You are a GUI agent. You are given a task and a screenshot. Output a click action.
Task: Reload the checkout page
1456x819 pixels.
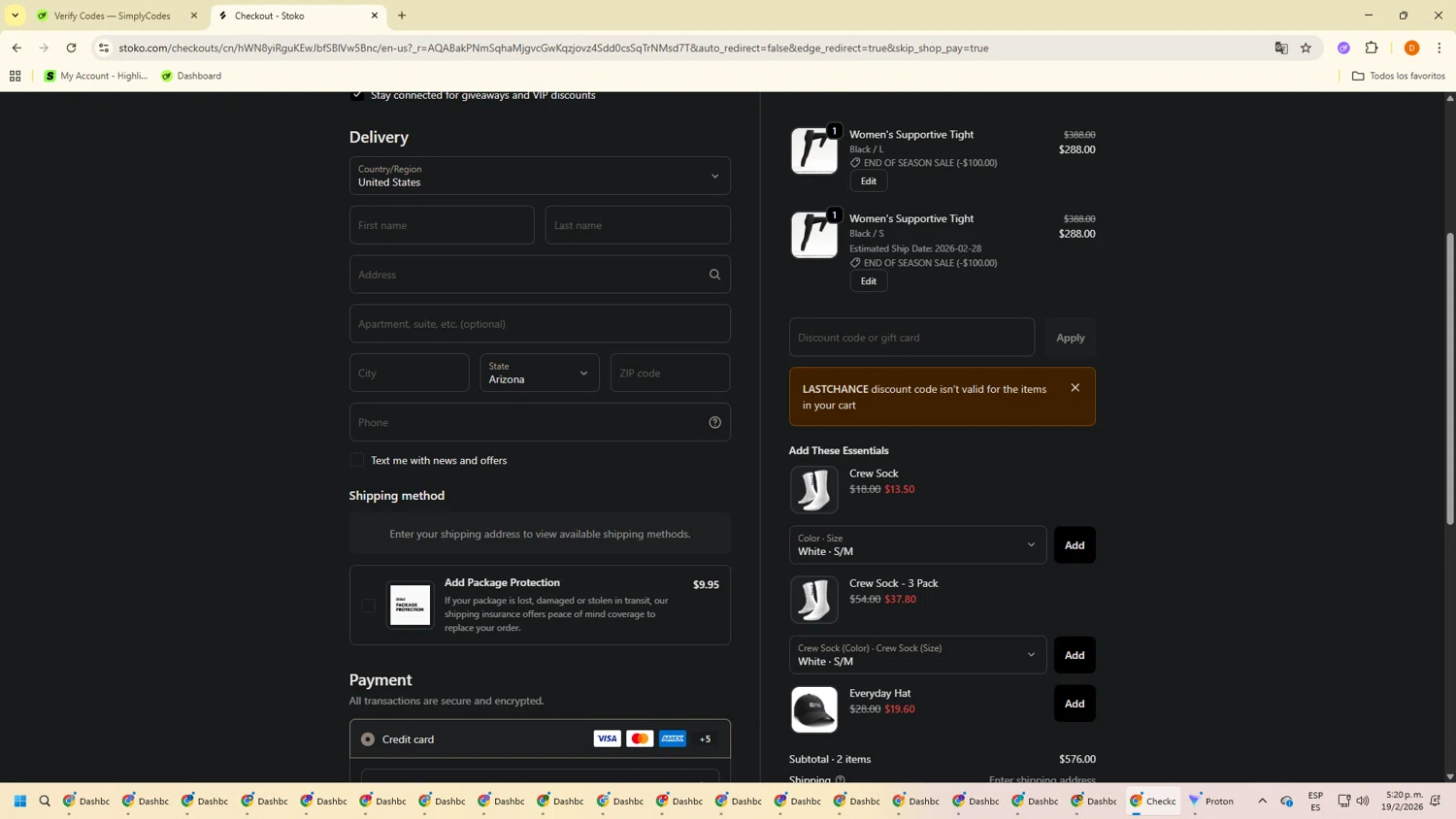(x=71, y=48)
